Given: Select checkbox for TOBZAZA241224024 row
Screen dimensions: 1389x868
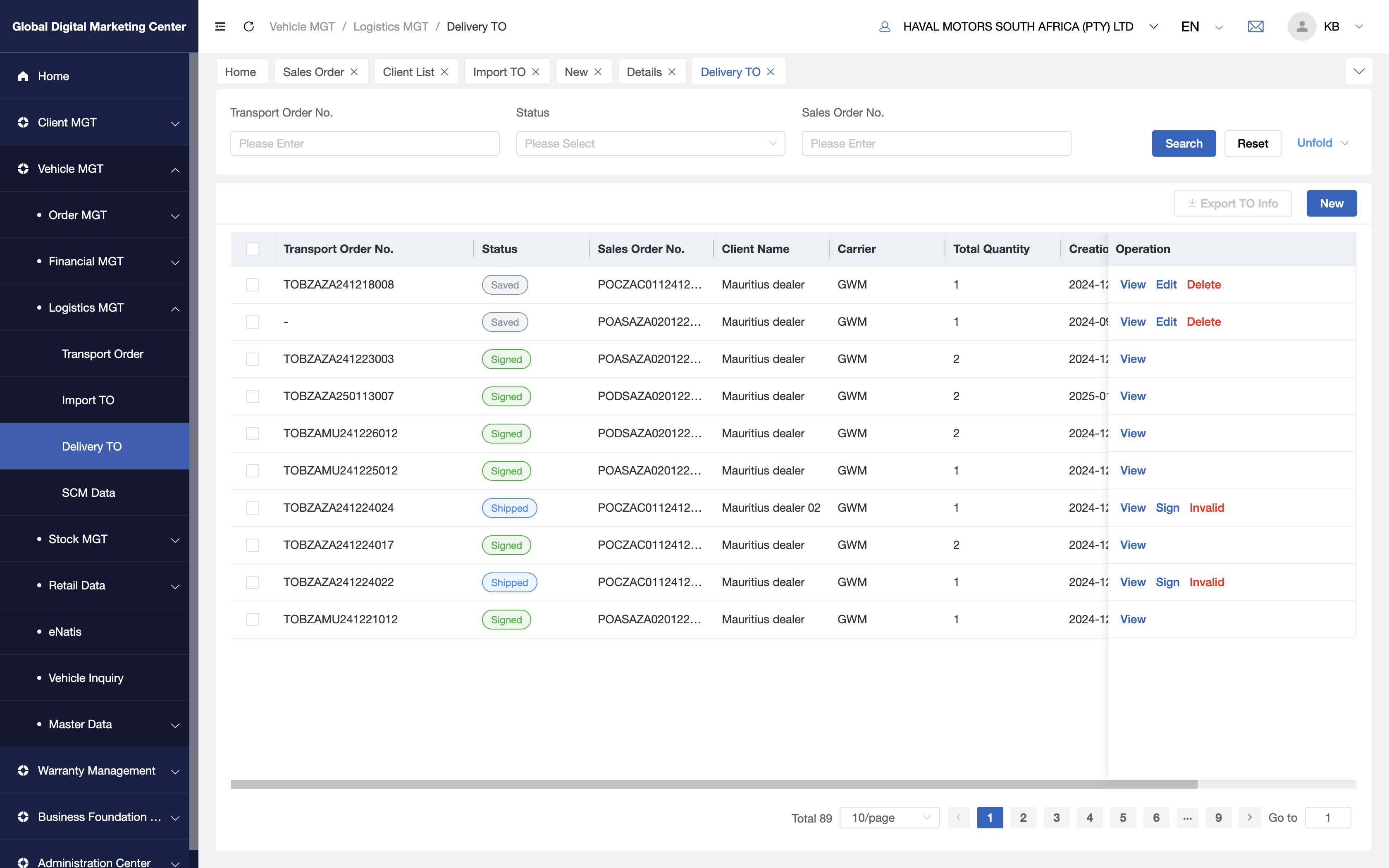Looking at the screenshot, I should click(253, 508).
